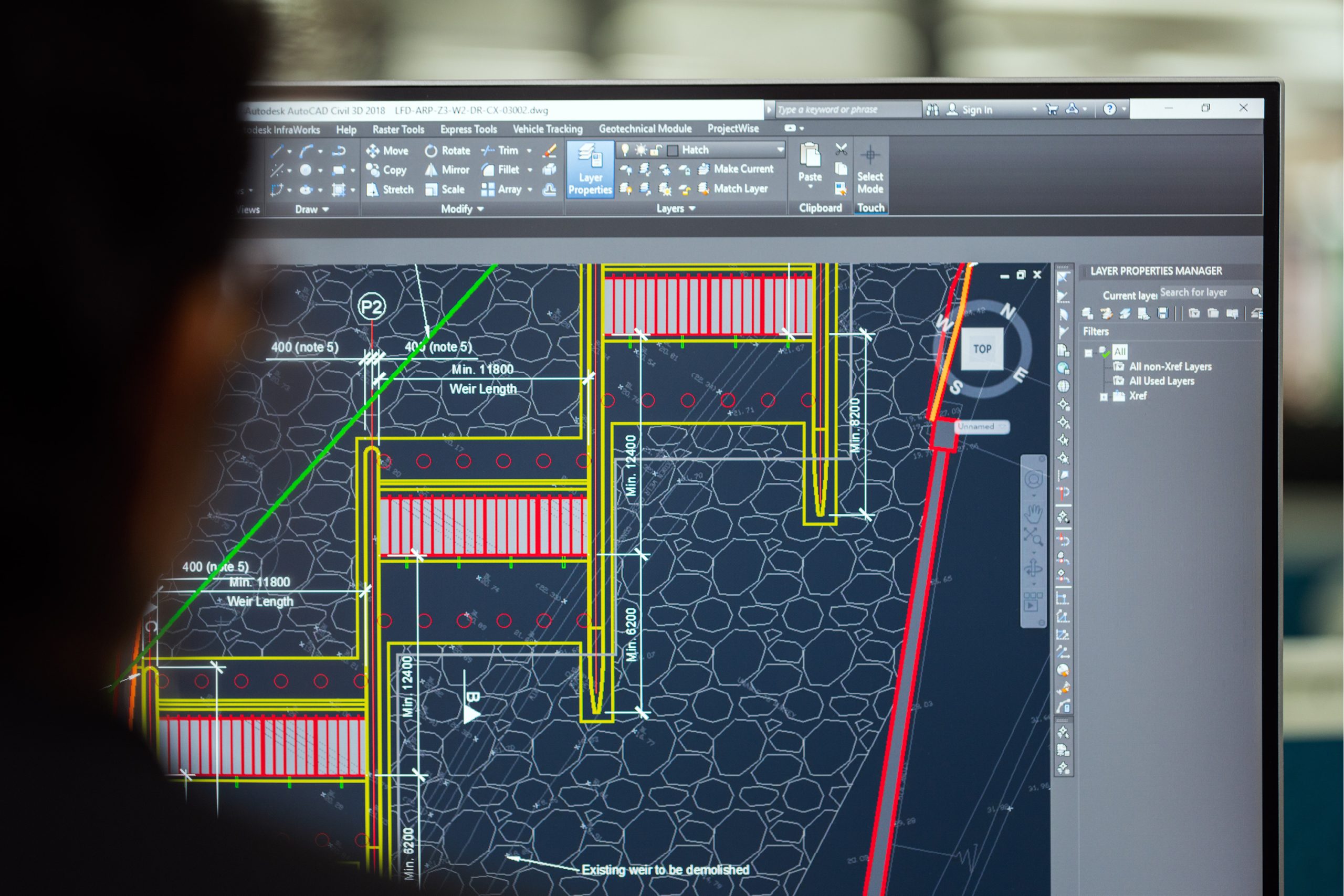Click the binoculars search icon

click(932, 110)
